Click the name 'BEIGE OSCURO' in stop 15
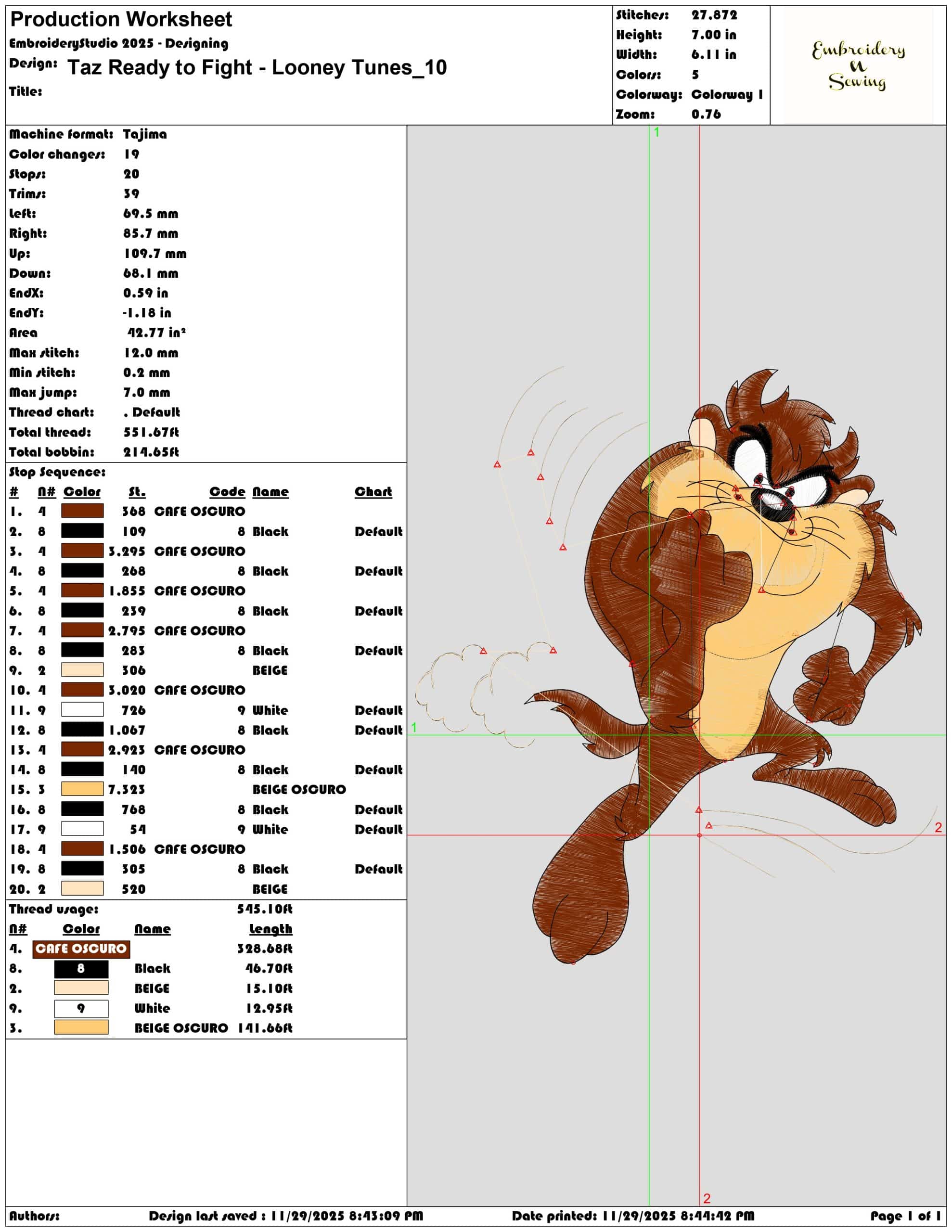The height and width of the screenshot is (1232, 952). (299, 789)
